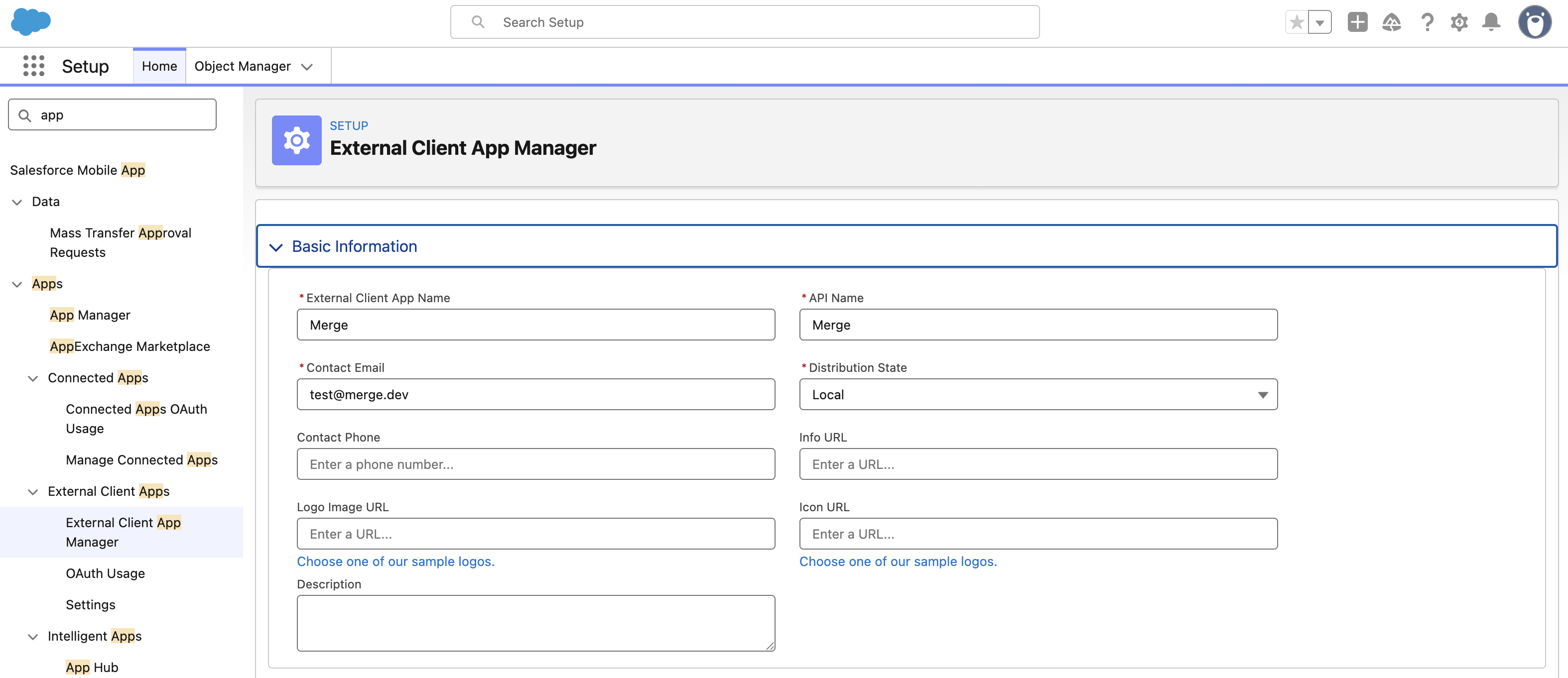
Task: Collapse the Apps tree section
Action: click(x=17, y=284)
